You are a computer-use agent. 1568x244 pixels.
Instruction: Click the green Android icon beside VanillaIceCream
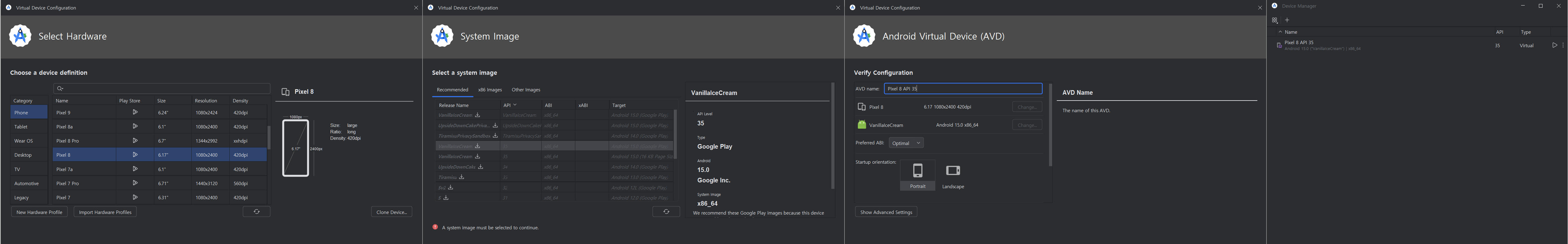click(861, 125)
